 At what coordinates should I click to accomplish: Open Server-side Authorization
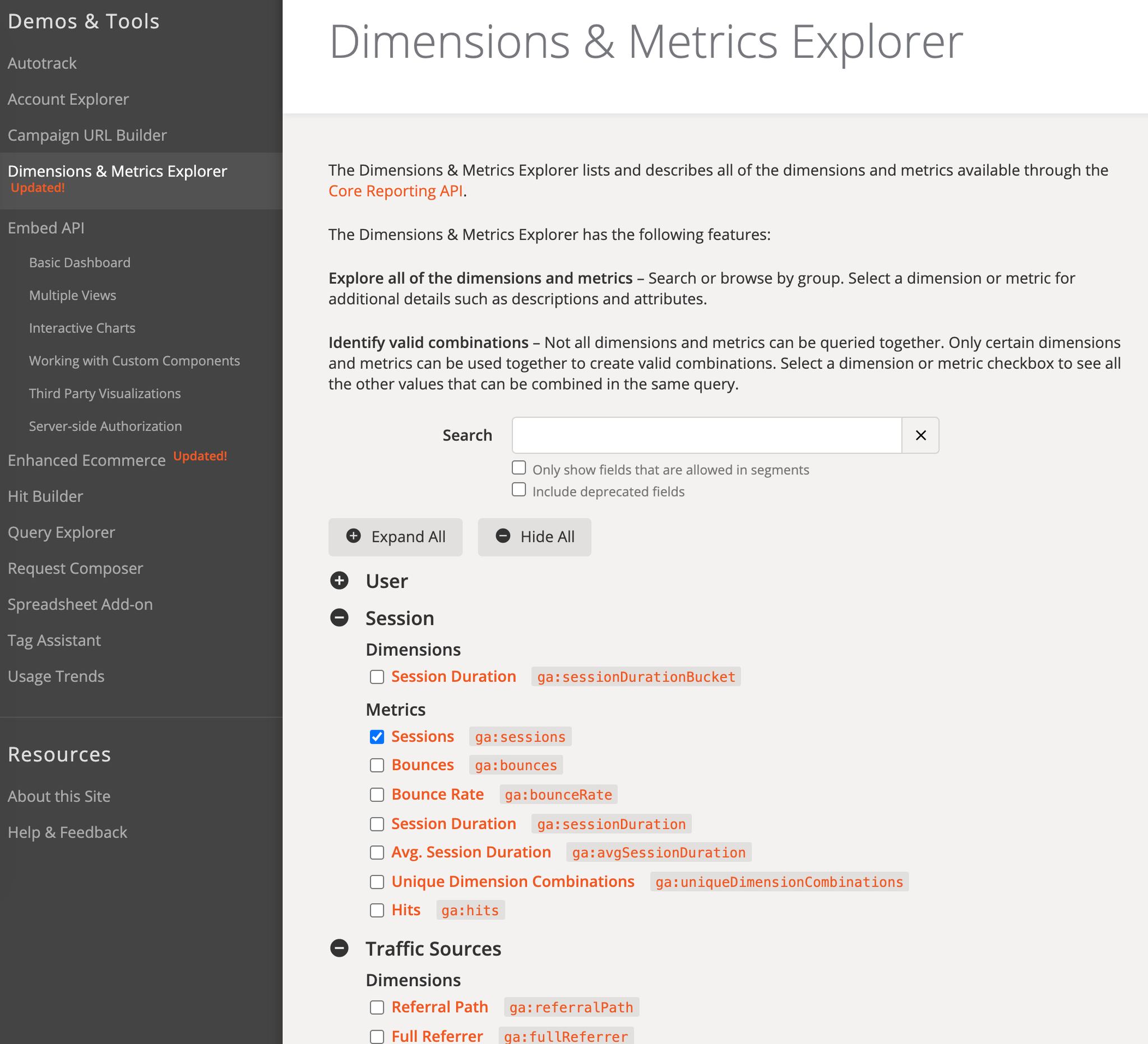pyautogui.click(x=105, y=426)
